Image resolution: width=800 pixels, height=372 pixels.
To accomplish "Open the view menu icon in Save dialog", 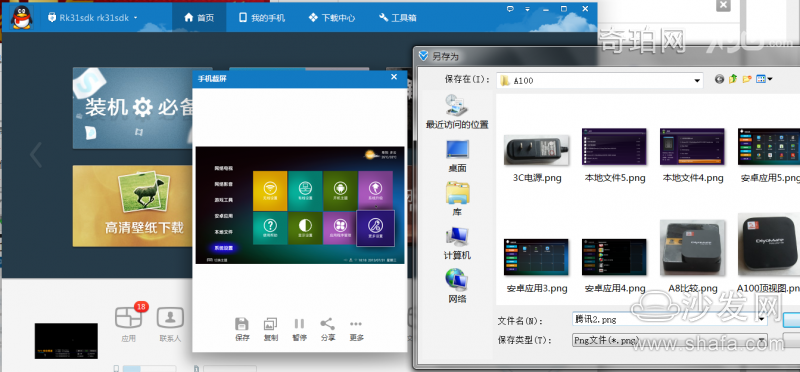I will coord(764,79).
